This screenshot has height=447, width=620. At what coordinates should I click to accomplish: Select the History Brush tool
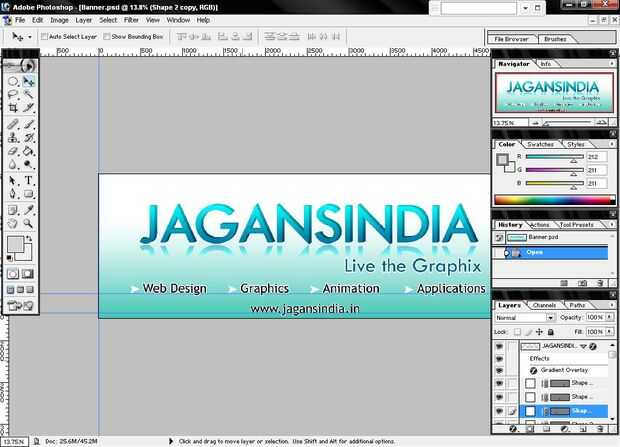[x=28, y=138]
